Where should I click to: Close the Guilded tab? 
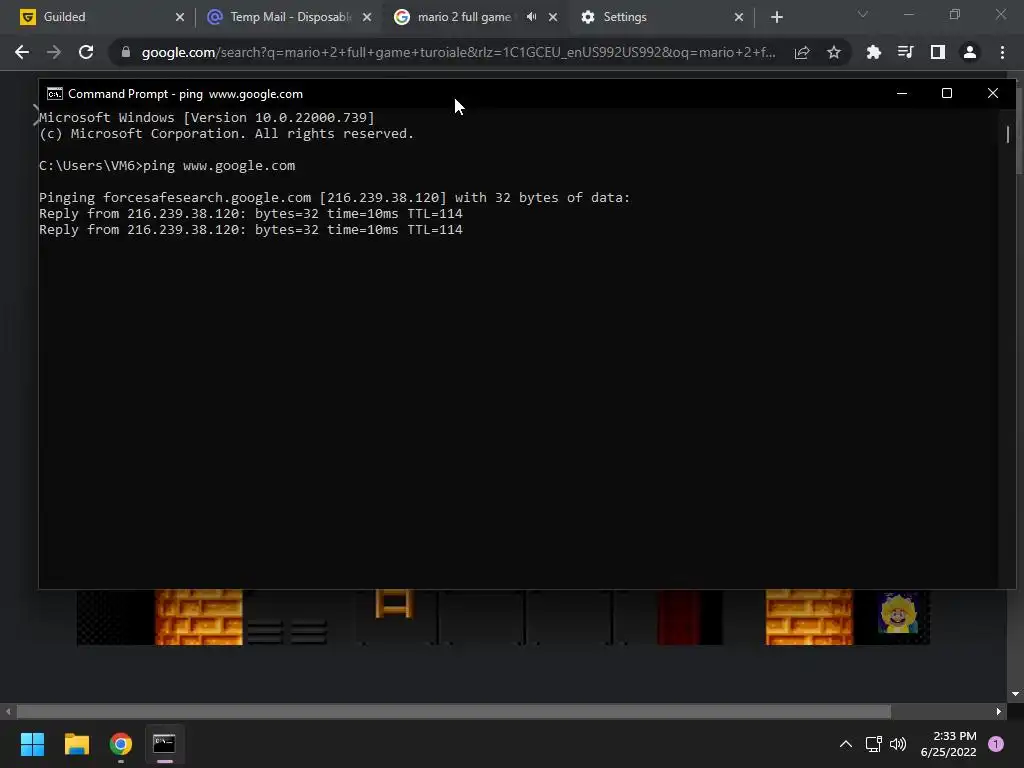(180, 17)
